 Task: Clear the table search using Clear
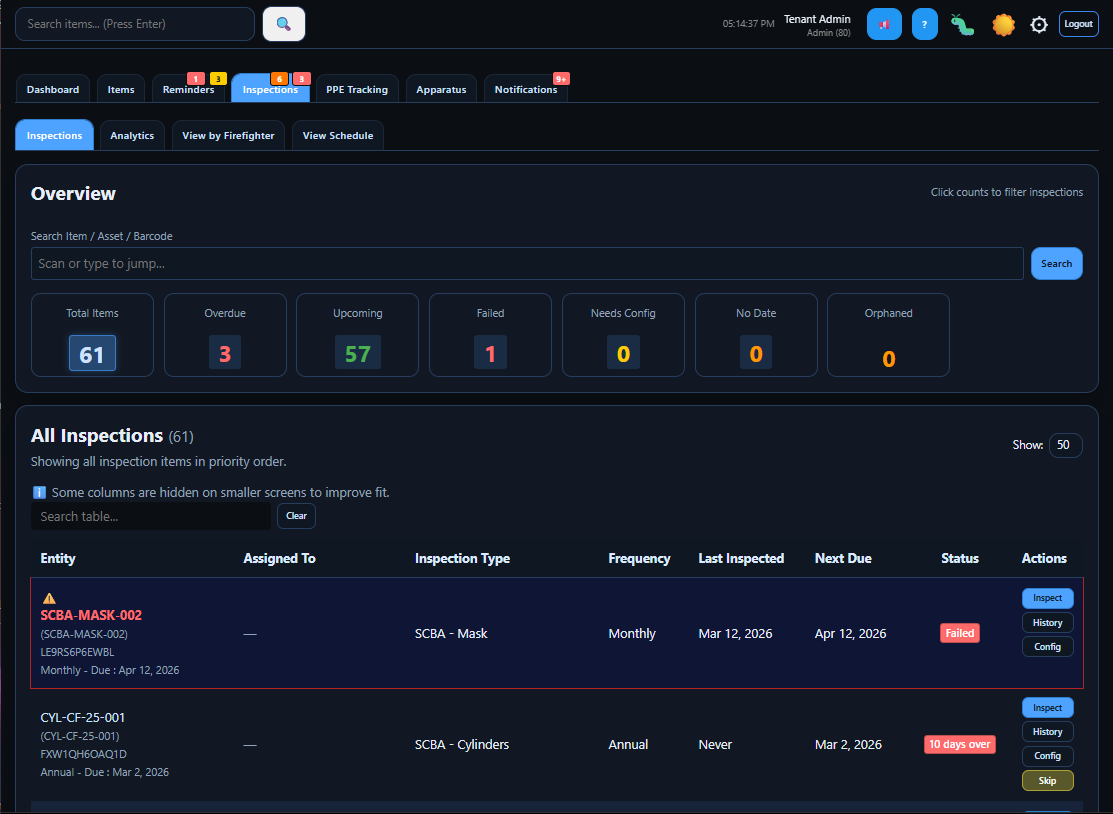[296, 516]
